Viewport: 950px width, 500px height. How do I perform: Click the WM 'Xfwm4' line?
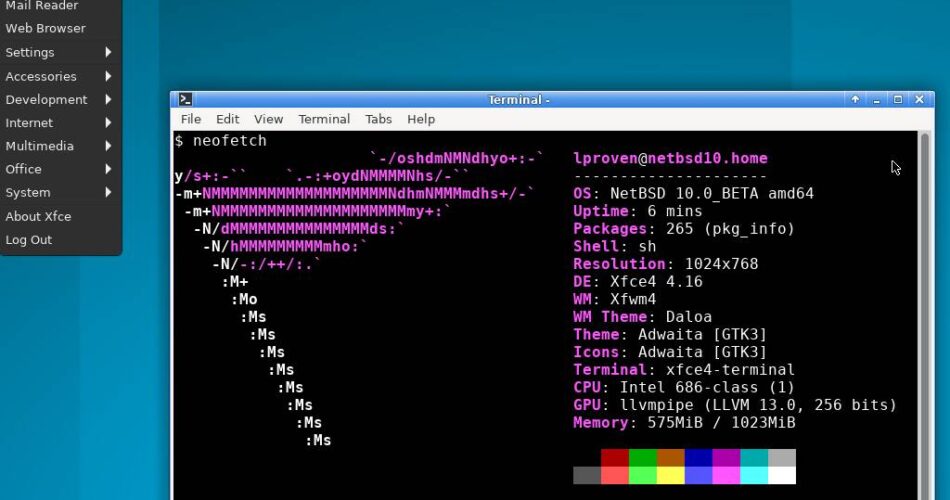[x=615, y=299]
